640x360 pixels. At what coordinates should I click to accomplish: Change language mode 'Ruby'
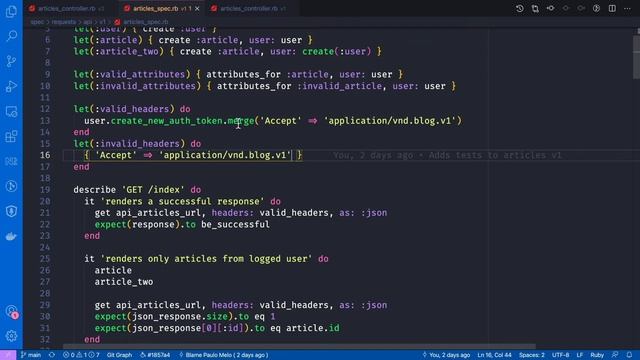(597, 355)
